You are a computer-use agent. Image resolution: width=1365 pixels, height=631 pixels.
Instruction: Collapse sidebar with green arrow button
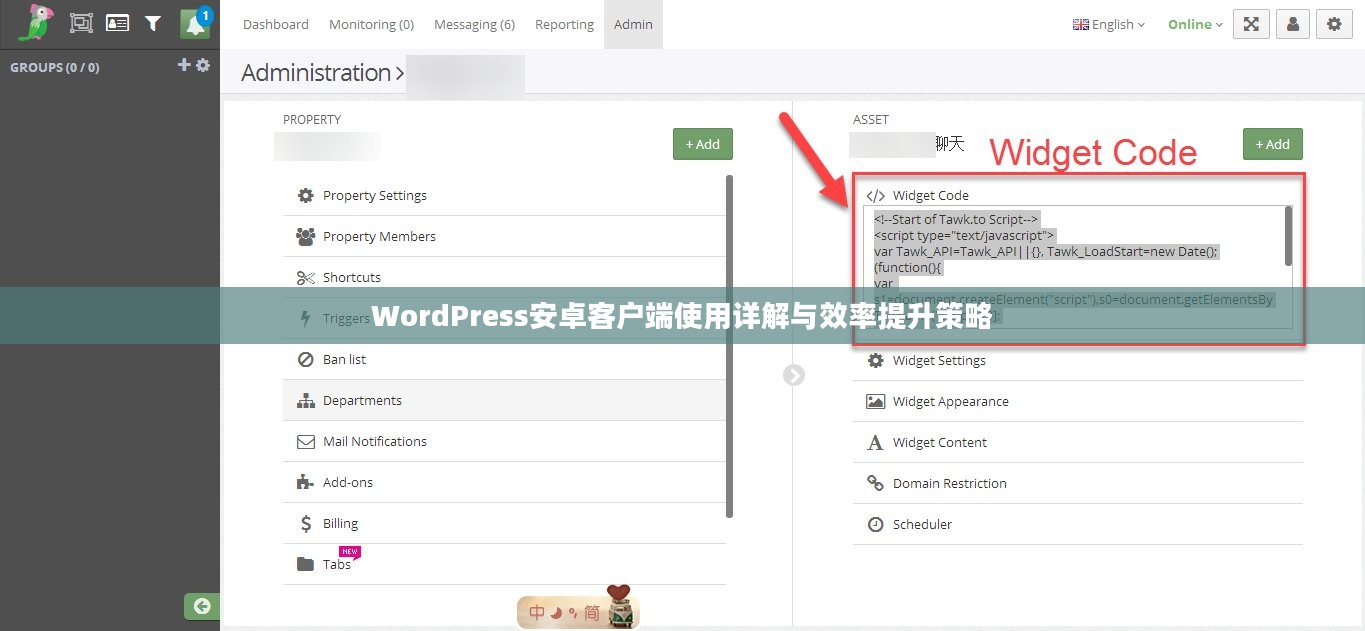coord(202,606)
